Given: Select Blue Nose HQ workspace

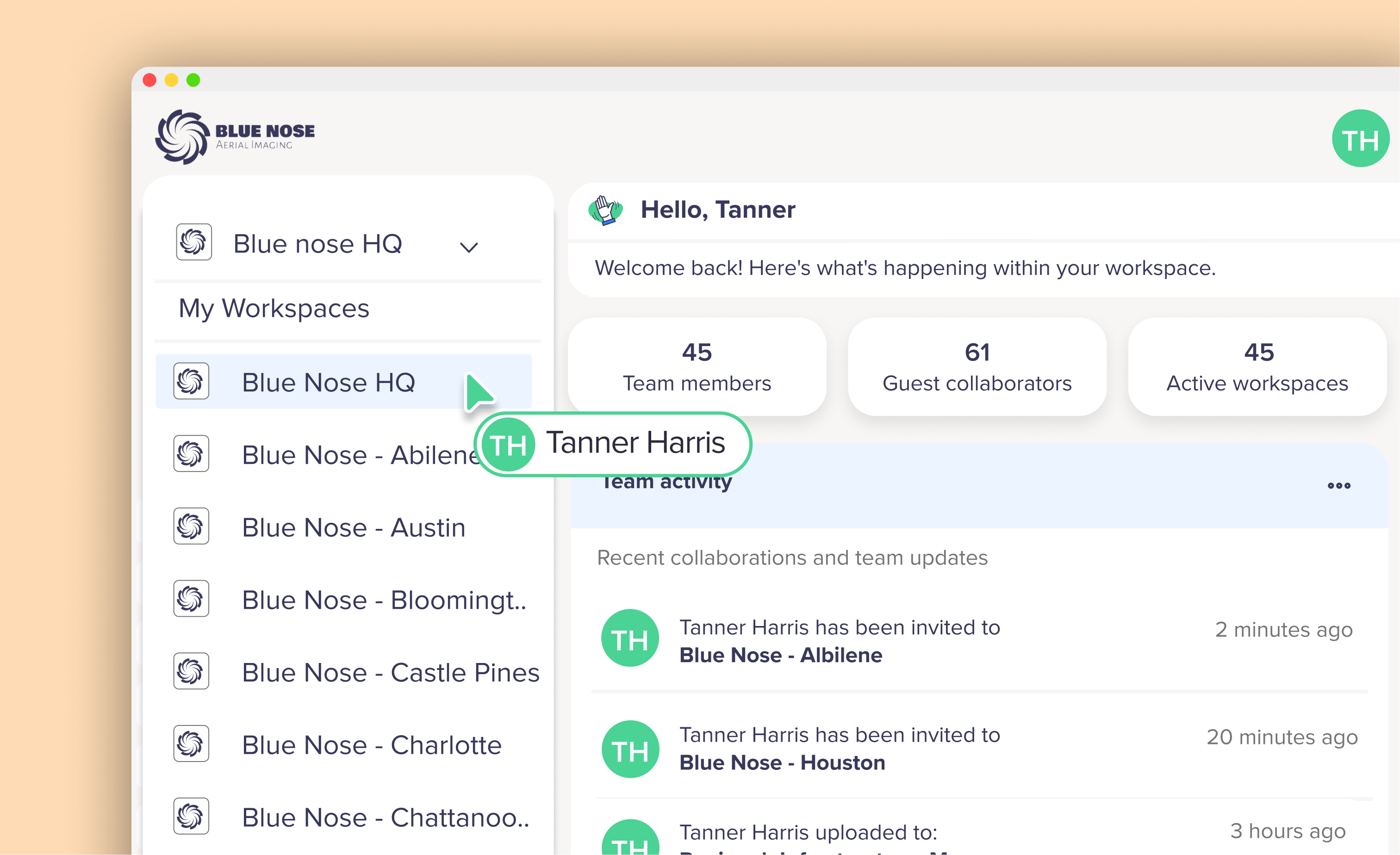Looking at the screenshot, I should (x=329, y=382).
